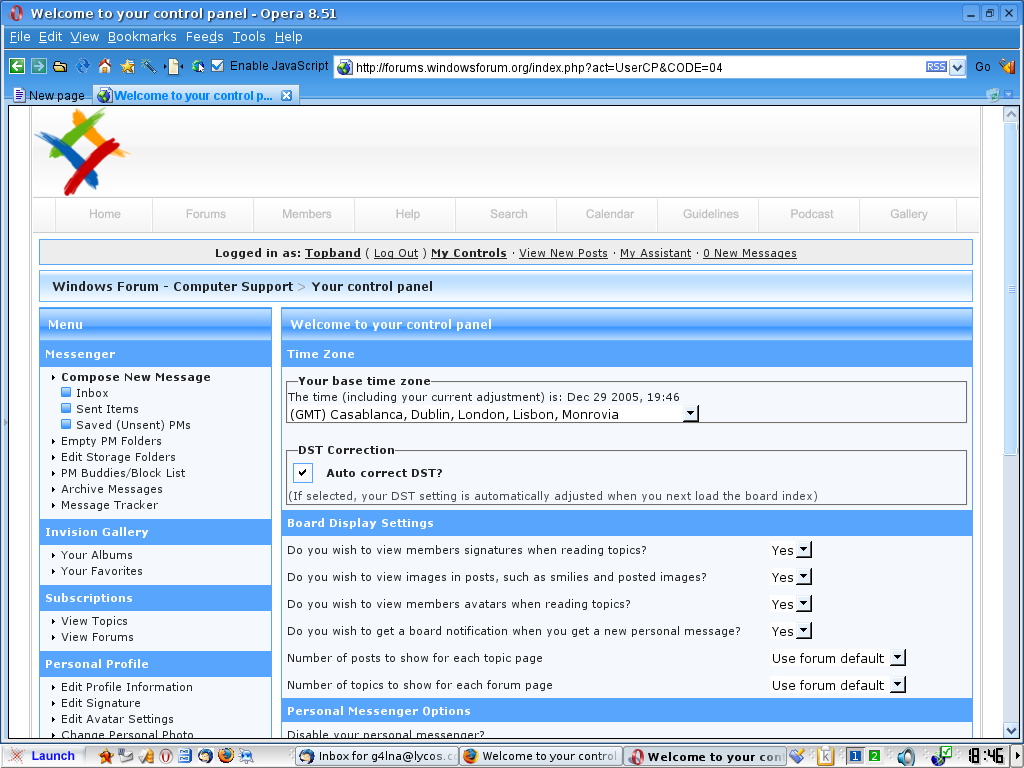Open Inbox in Messenger menu
The image size is (1024, 768).
[92, 393]
